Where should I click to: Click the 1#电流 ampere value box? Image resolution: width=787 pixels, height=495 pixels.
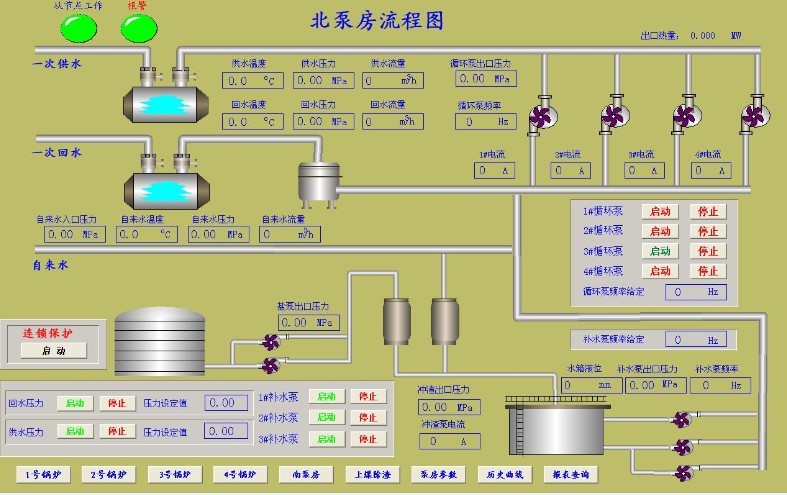pos(494,171)
